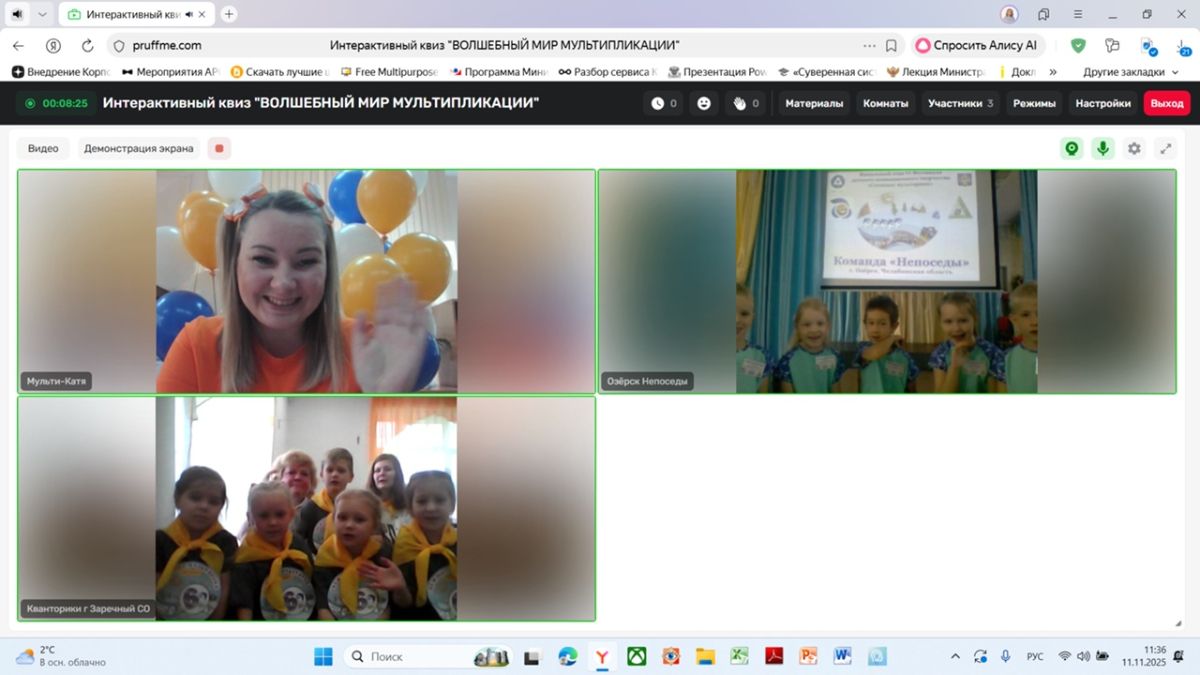The height and width of the screenshot is (675, 1200).
Task: Stop recording with the red square button
Action: [219, 148]
